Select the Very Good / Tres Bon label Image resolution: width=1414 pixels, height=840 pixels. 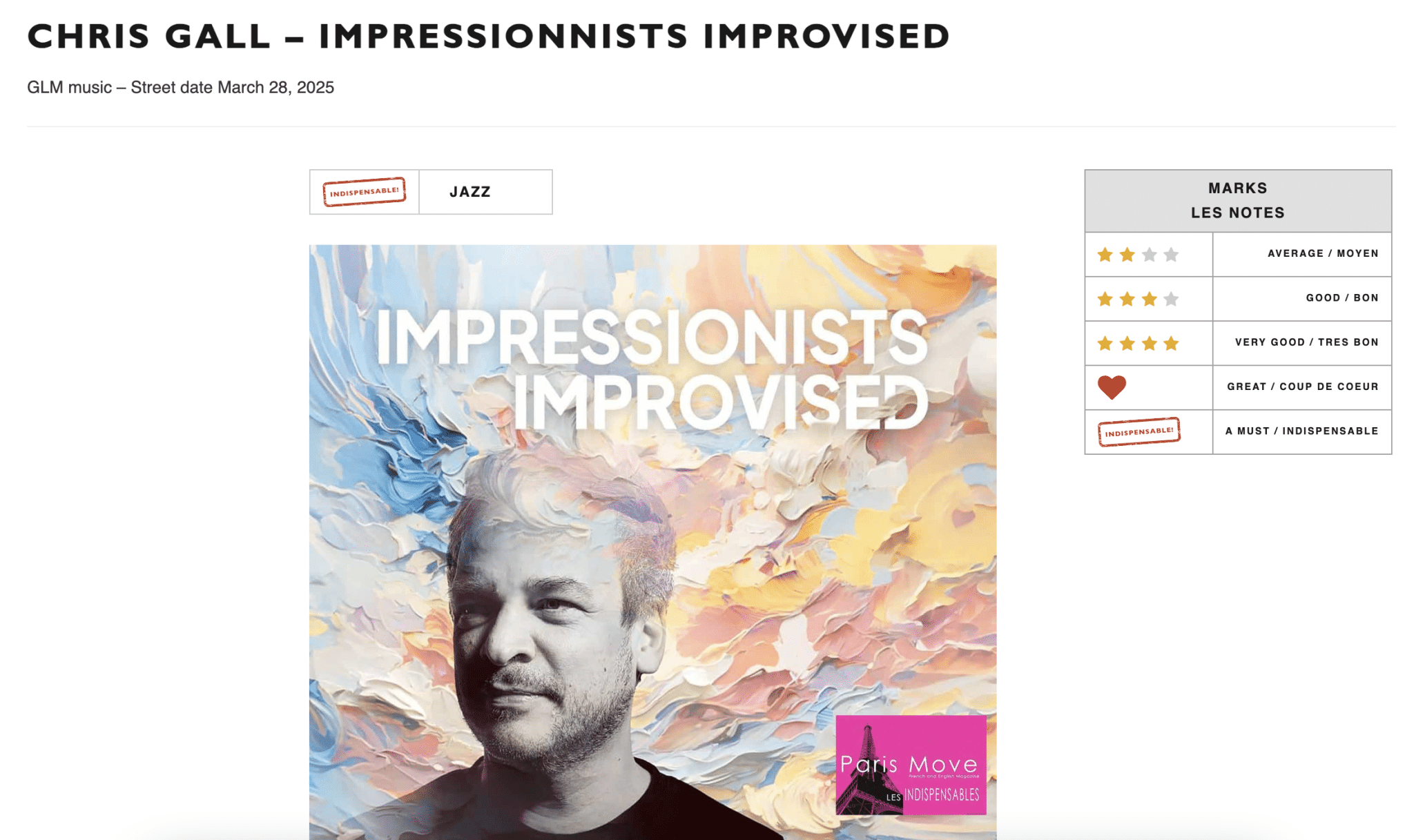[x=1306, y=342]
